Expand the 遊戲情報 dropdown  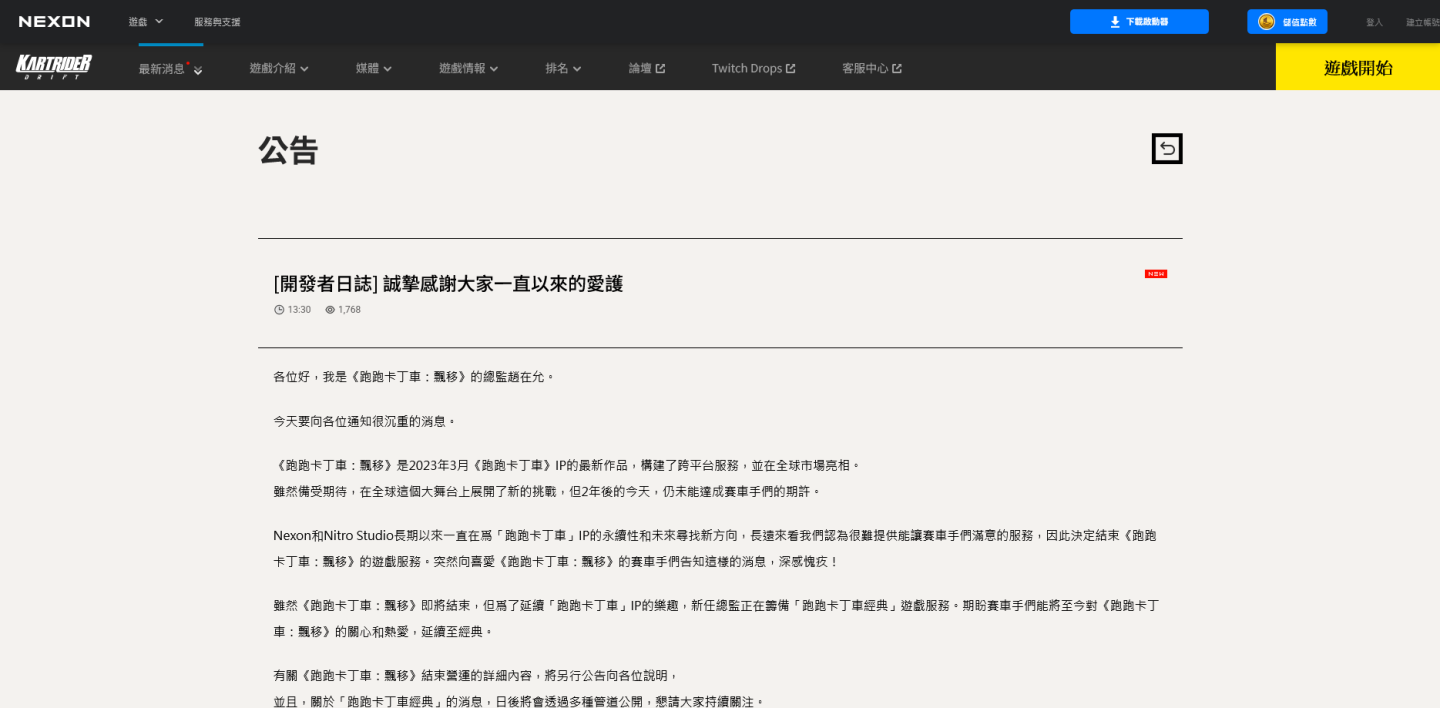pyautogui.click(x=468, y=68)
